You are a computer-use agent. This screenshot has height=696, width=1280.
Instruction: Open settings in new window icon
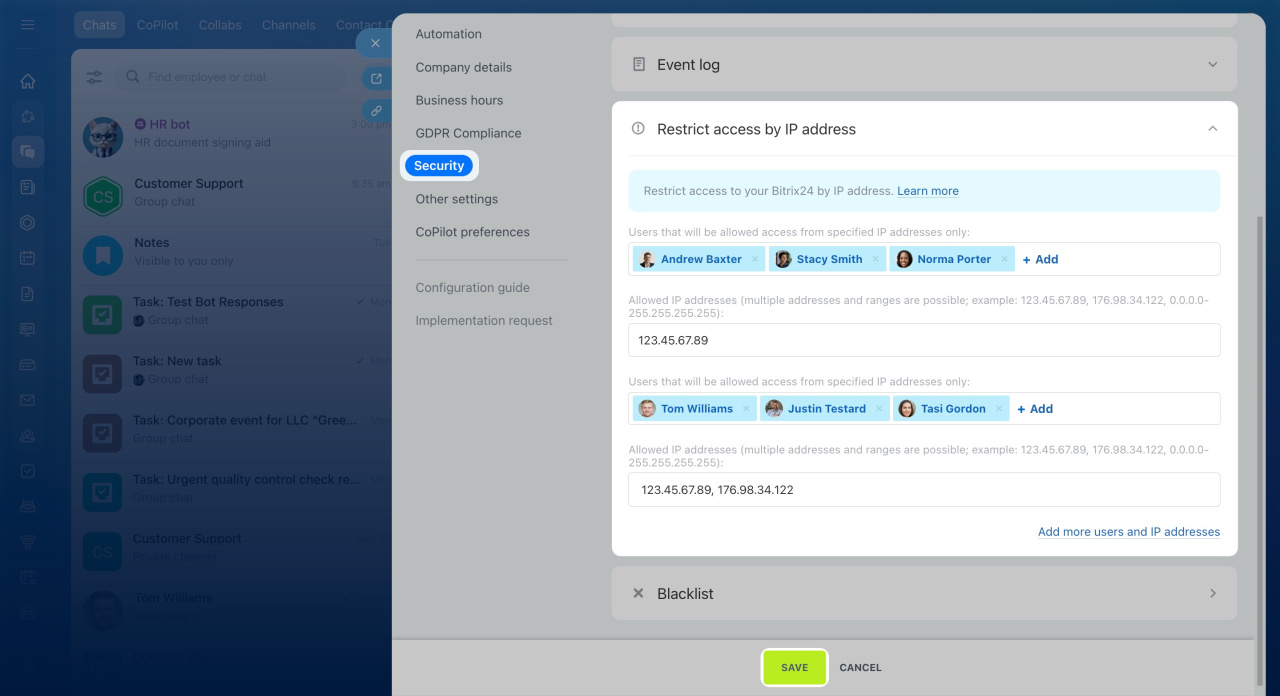click(376, 78)
